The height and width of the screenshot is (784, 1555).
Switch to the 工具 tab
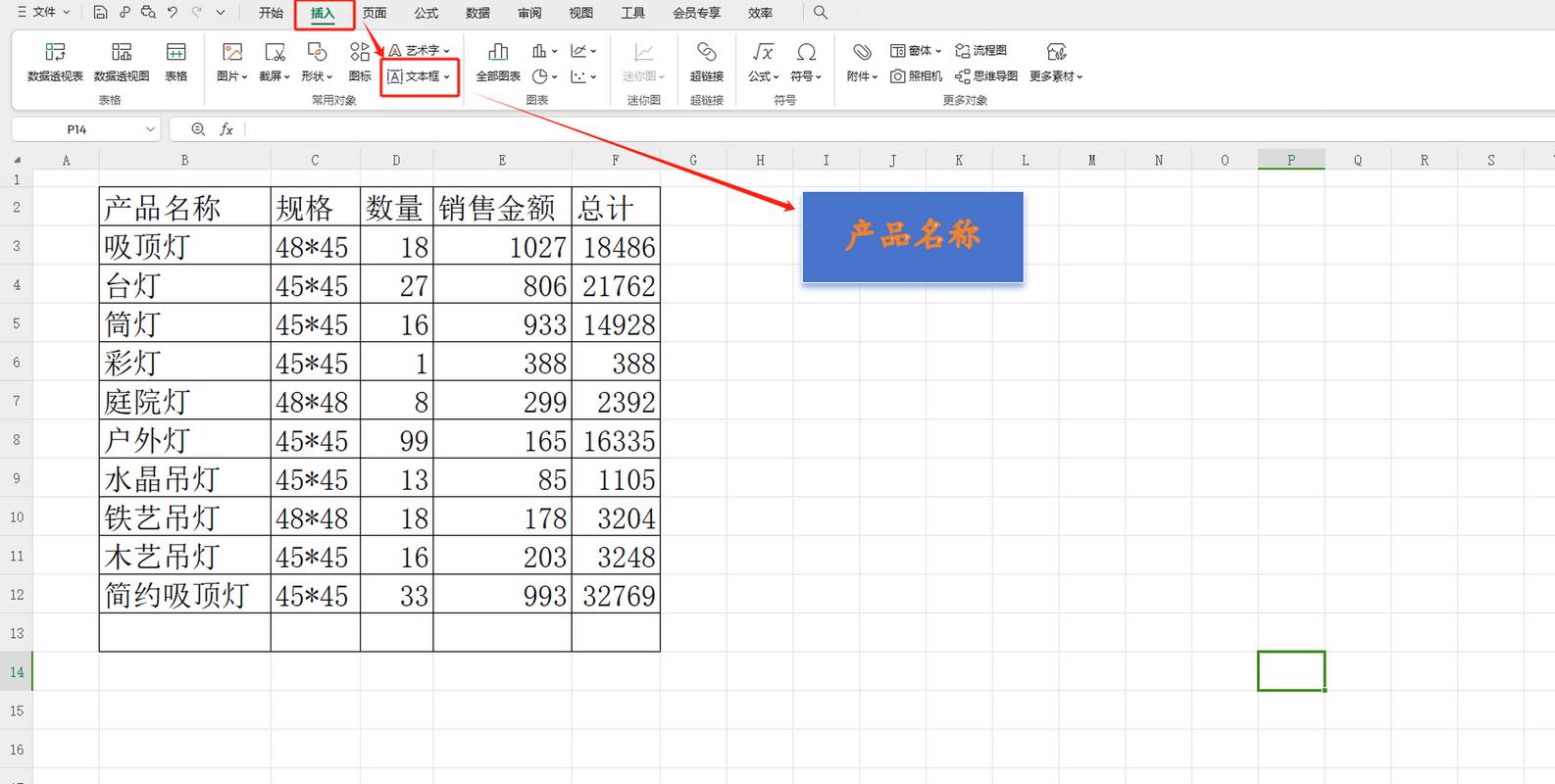click(633, 13)
